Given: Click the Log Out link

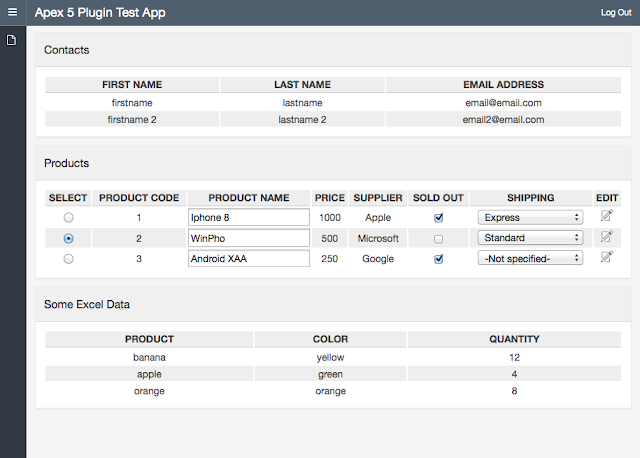Looking at the screenshot, I should (616, 13).
